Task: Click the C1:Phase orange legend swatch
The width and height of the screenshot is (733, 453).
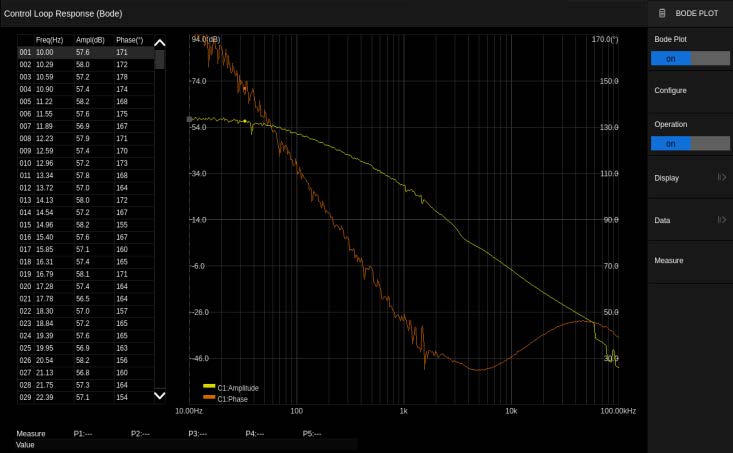Action: pyautogui.click(x=209, y=398)
